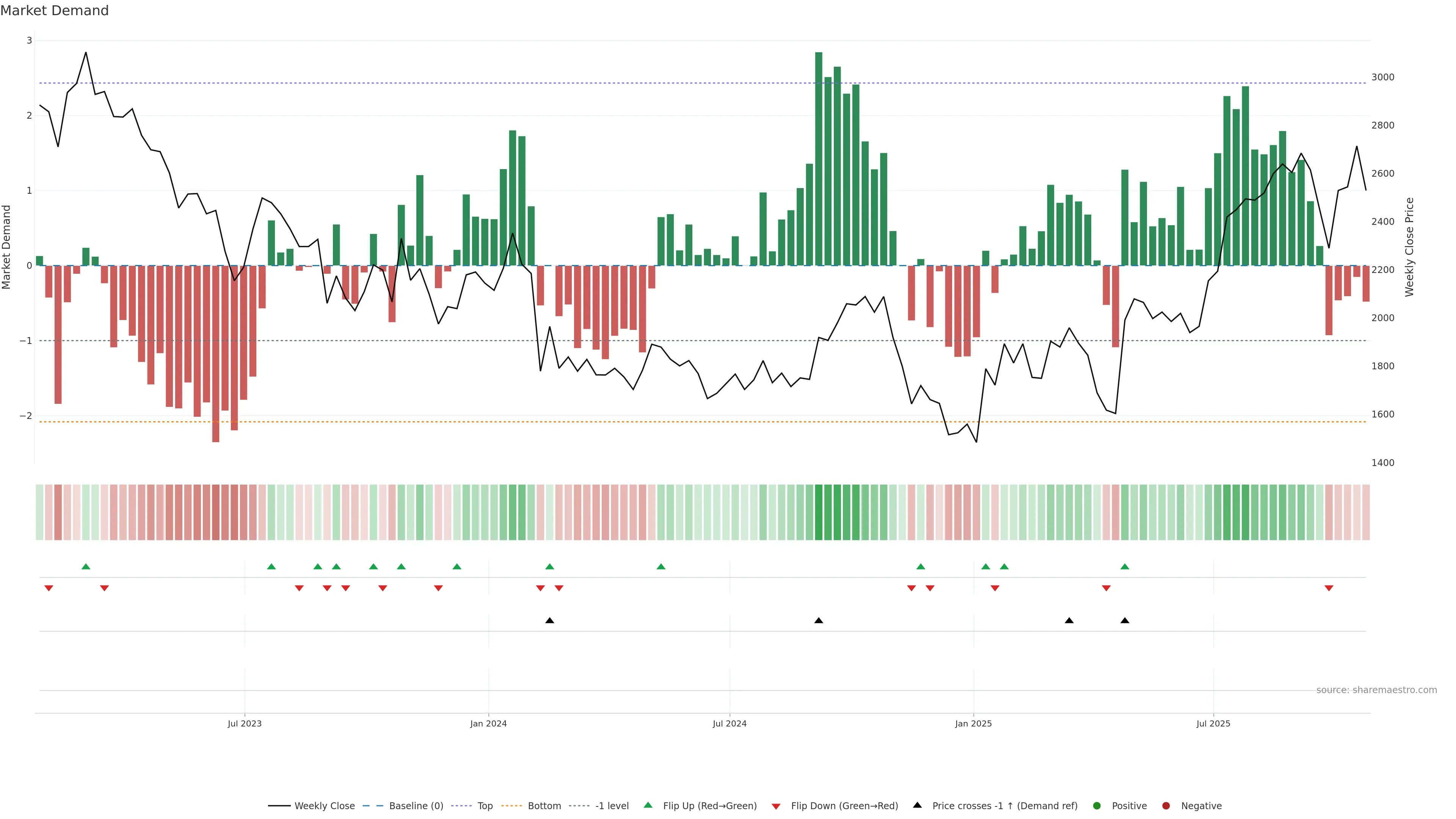
Task: Click black triangle marker between Jul 2024 and Jan 2025
Action: [x=819, y=621]
